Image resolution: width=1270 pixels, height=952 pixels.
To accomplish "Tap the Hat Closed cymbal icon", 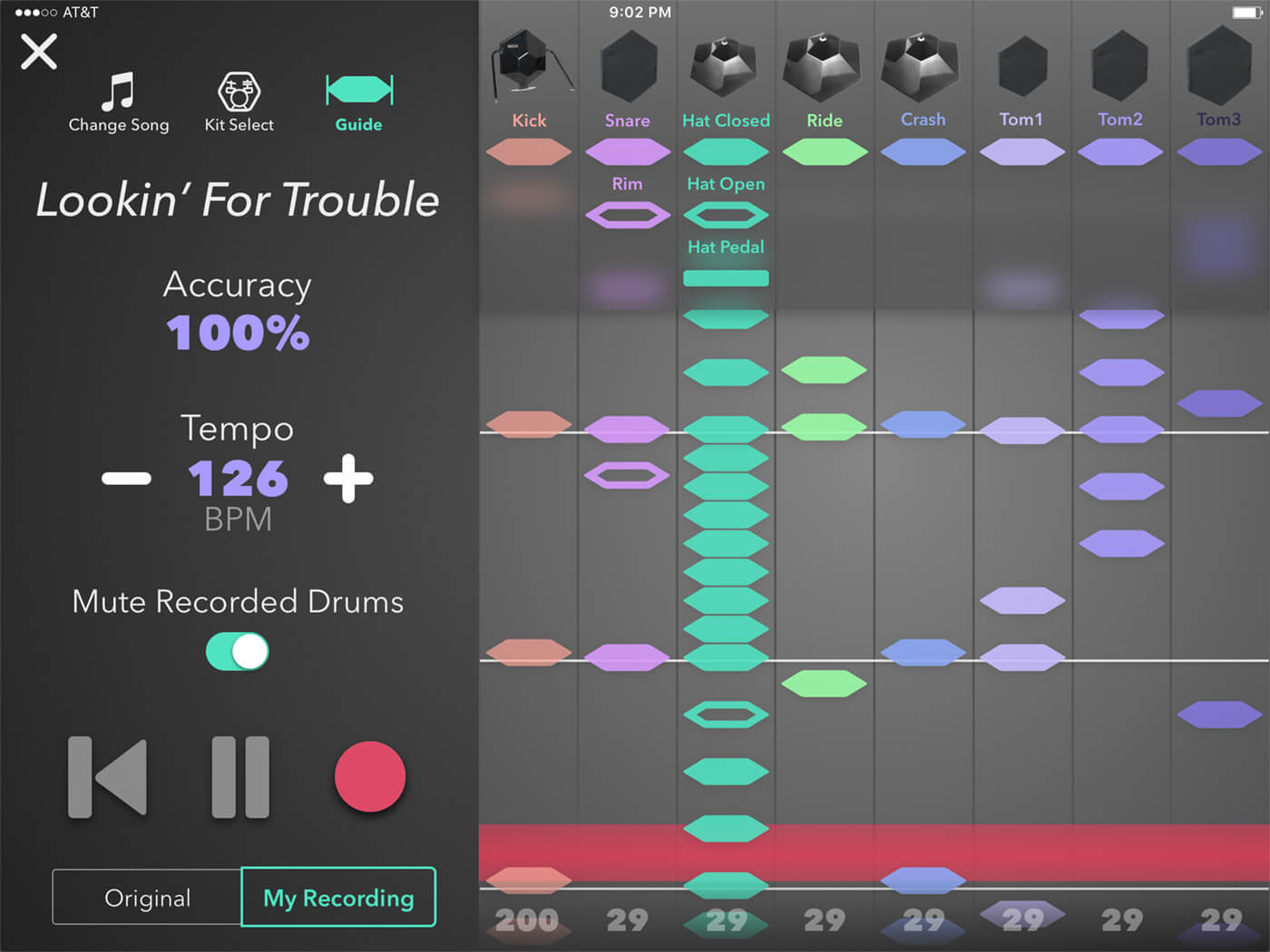I will (x=724, y=67).
